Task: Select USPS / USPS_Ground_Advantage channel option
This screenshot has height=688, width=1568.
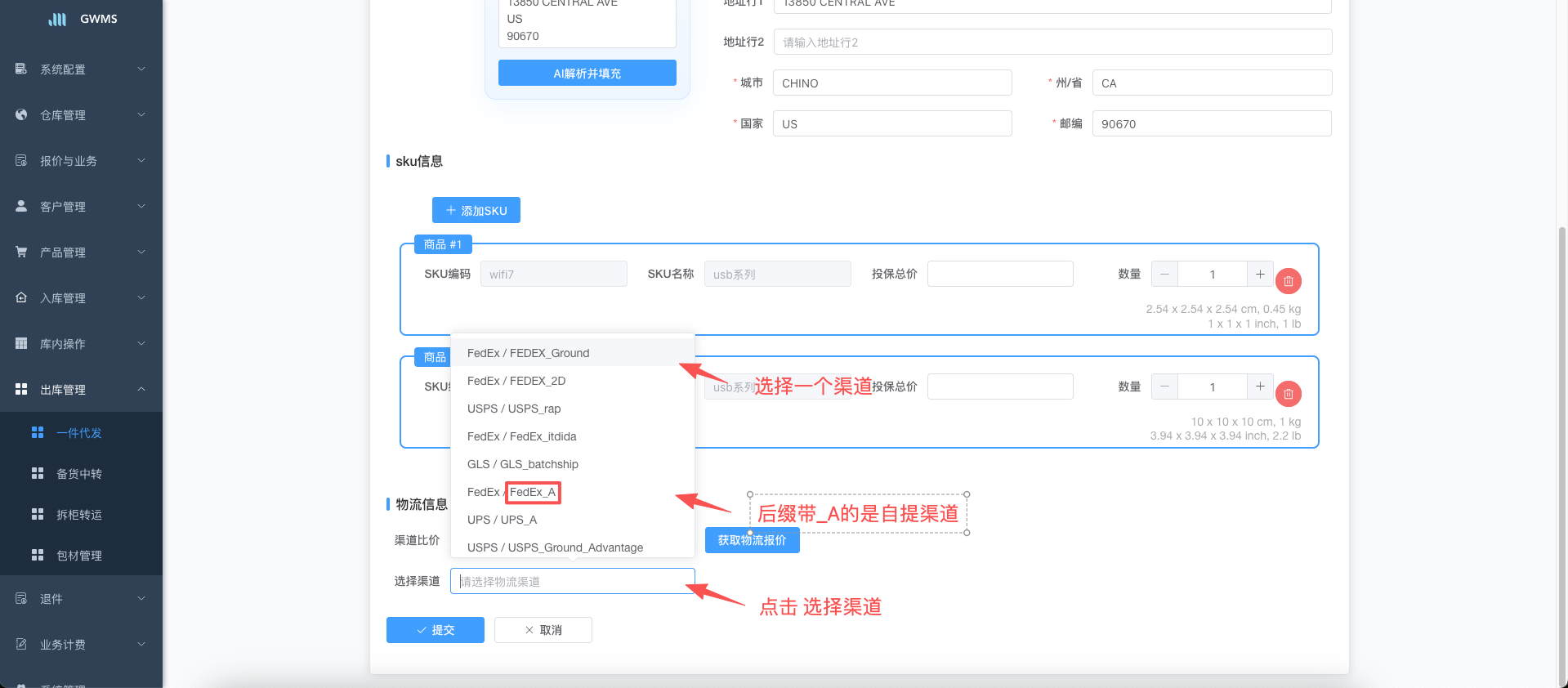Action: coord(572,547)
